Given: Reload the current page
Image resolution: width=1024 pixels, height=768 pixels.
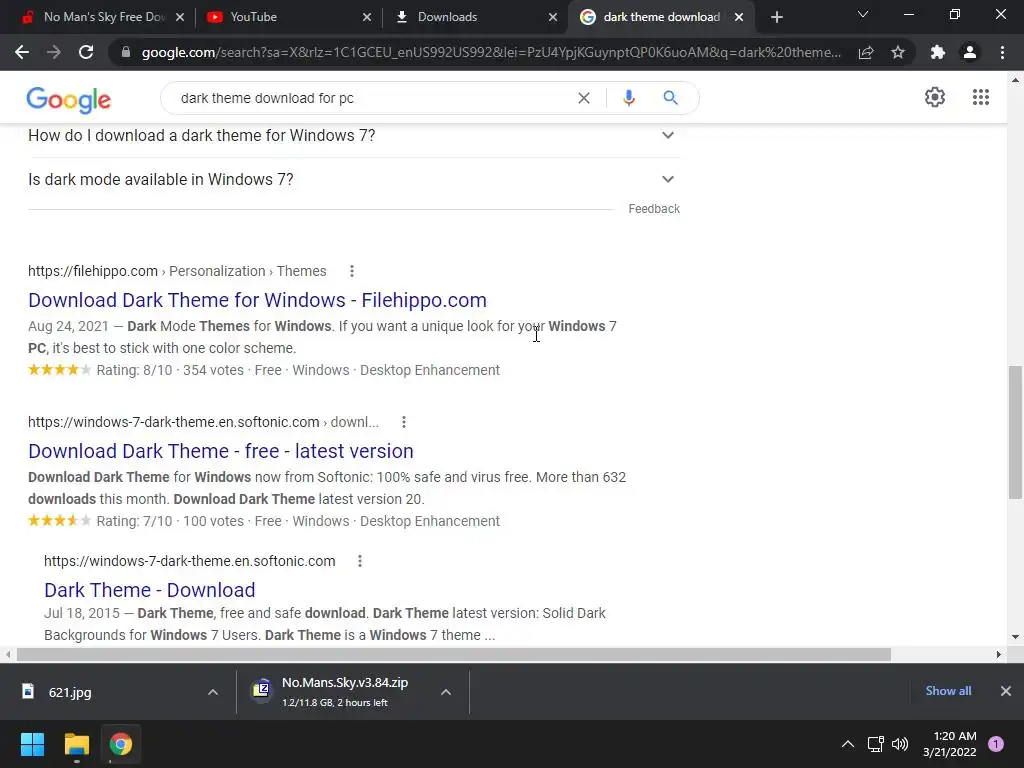Looking at the screenshot, I should 86,52.
